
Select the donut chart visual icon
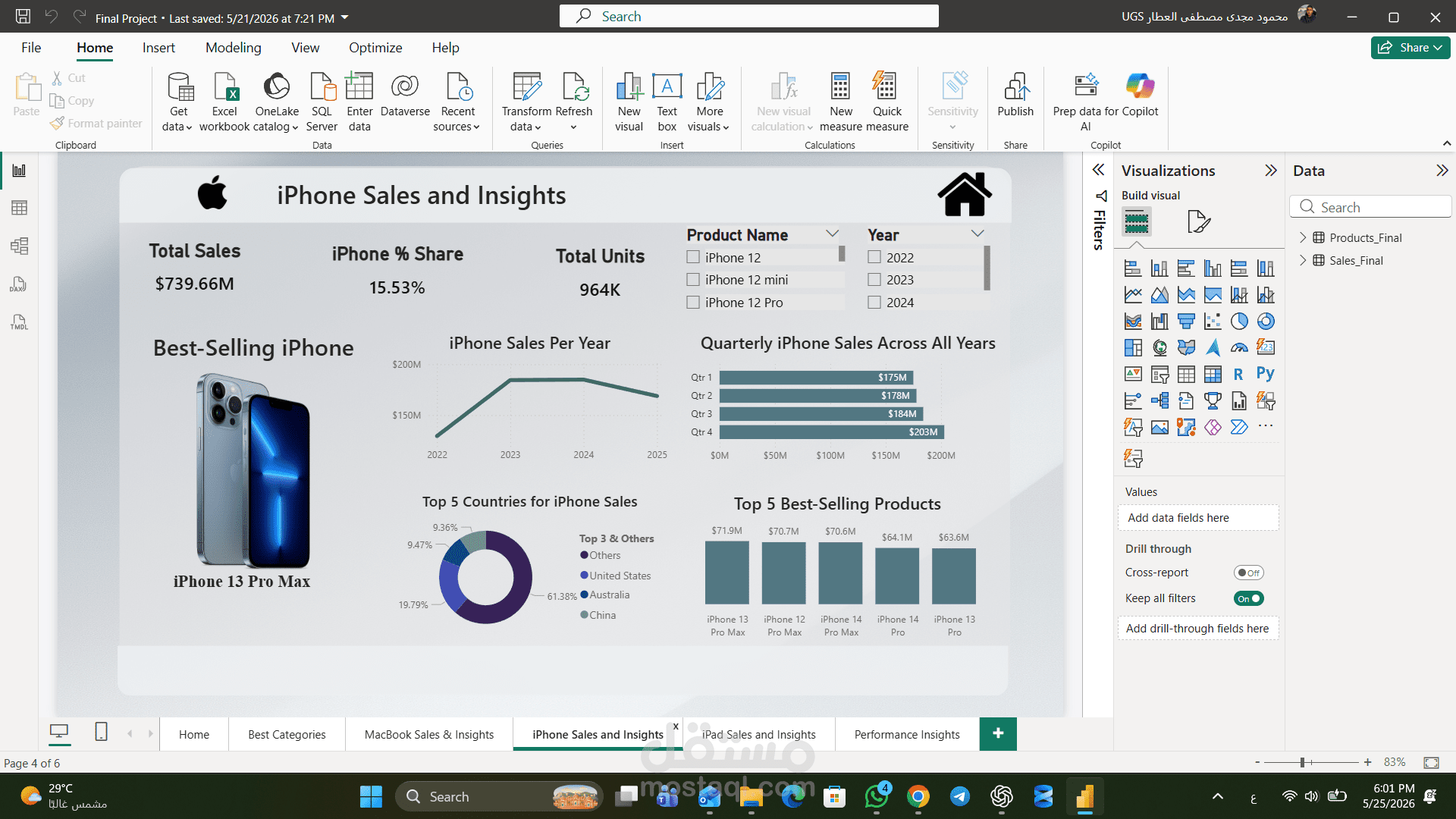1266,322
